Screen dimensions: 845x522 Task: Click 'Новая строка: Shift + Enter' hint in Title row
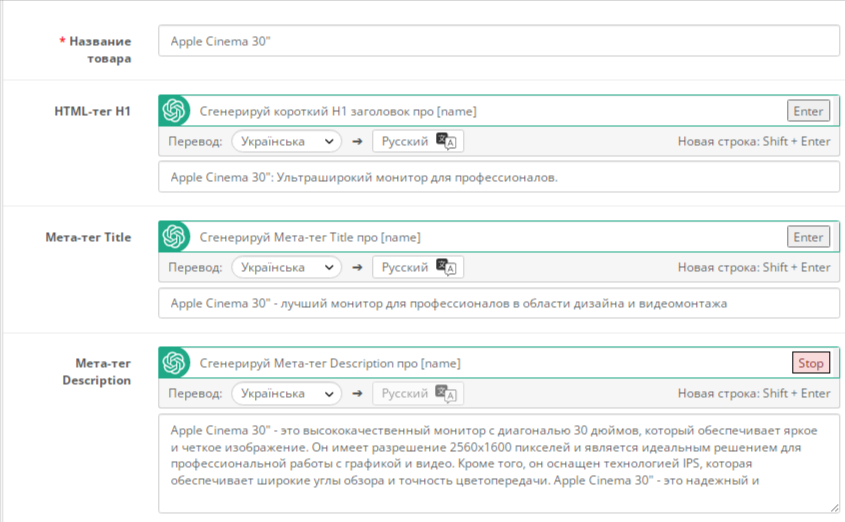pos(754,268)
